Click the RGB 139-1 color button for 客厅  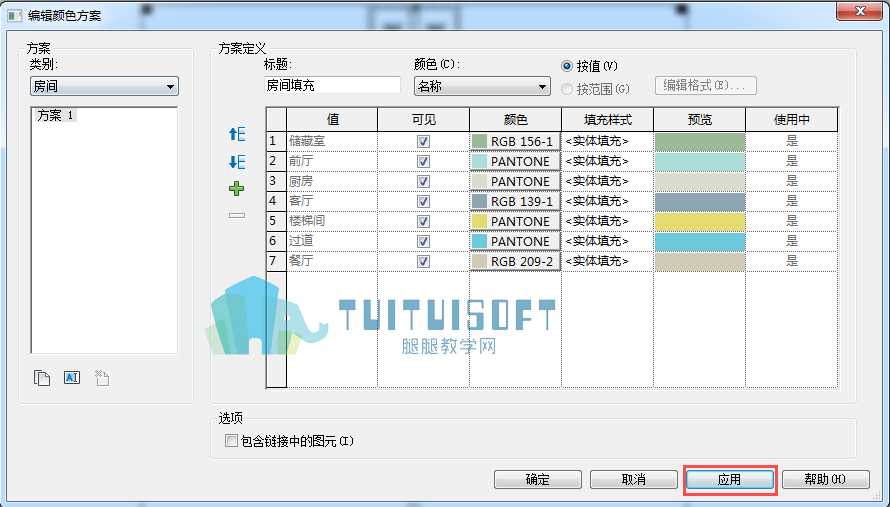coord(515,202)
